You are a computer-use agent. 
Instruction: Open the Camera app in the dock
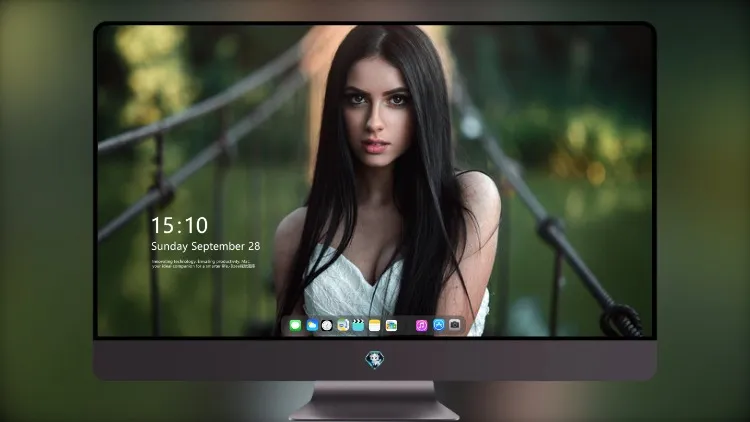point(454,325)
